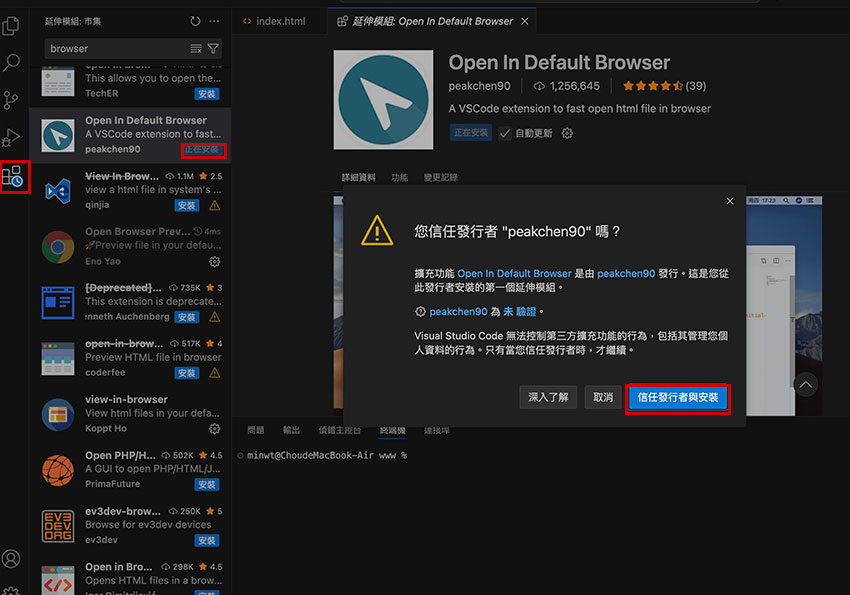Click the download count 1,256,645
The width and height of the screenshot is (850, 595).
click(x=566, y=86)
